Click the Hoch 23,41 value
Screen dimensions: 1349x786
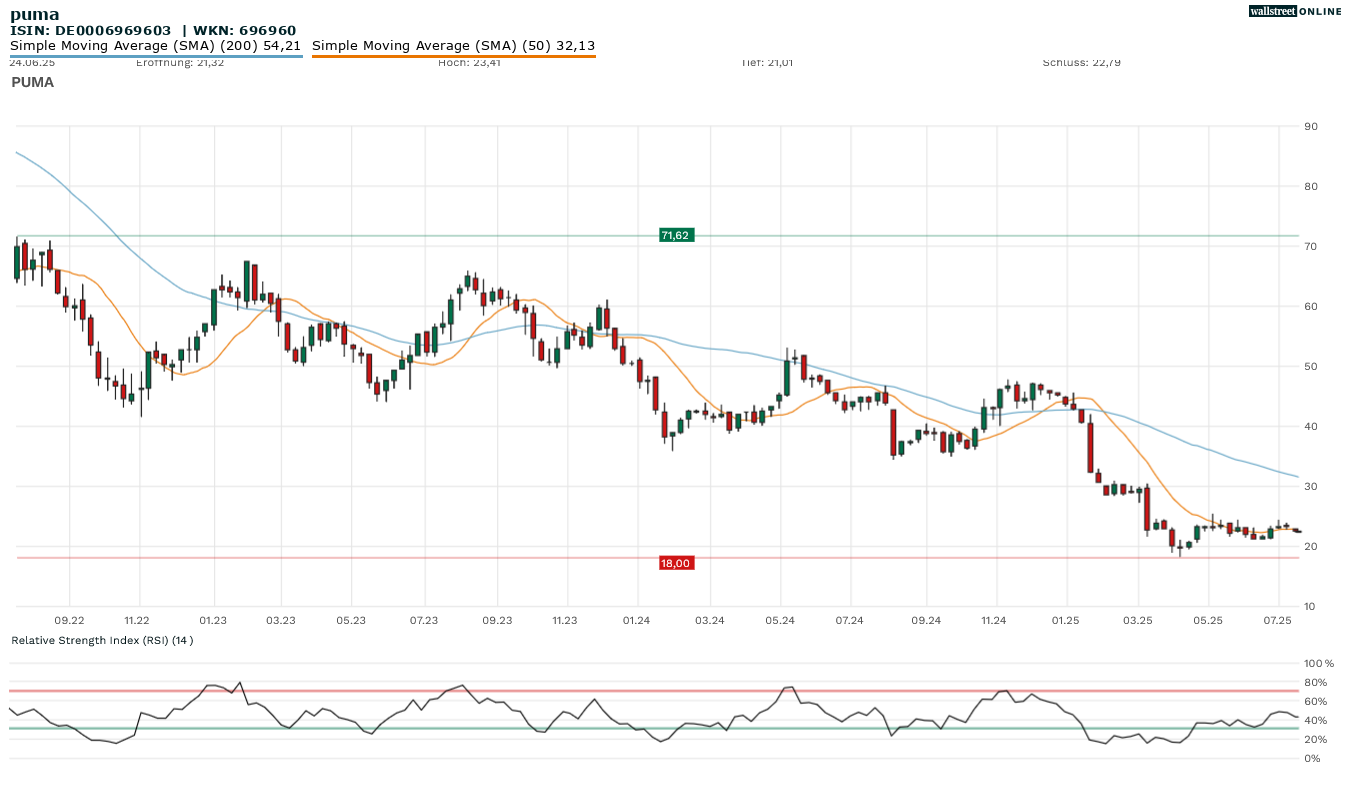point(469,62)
